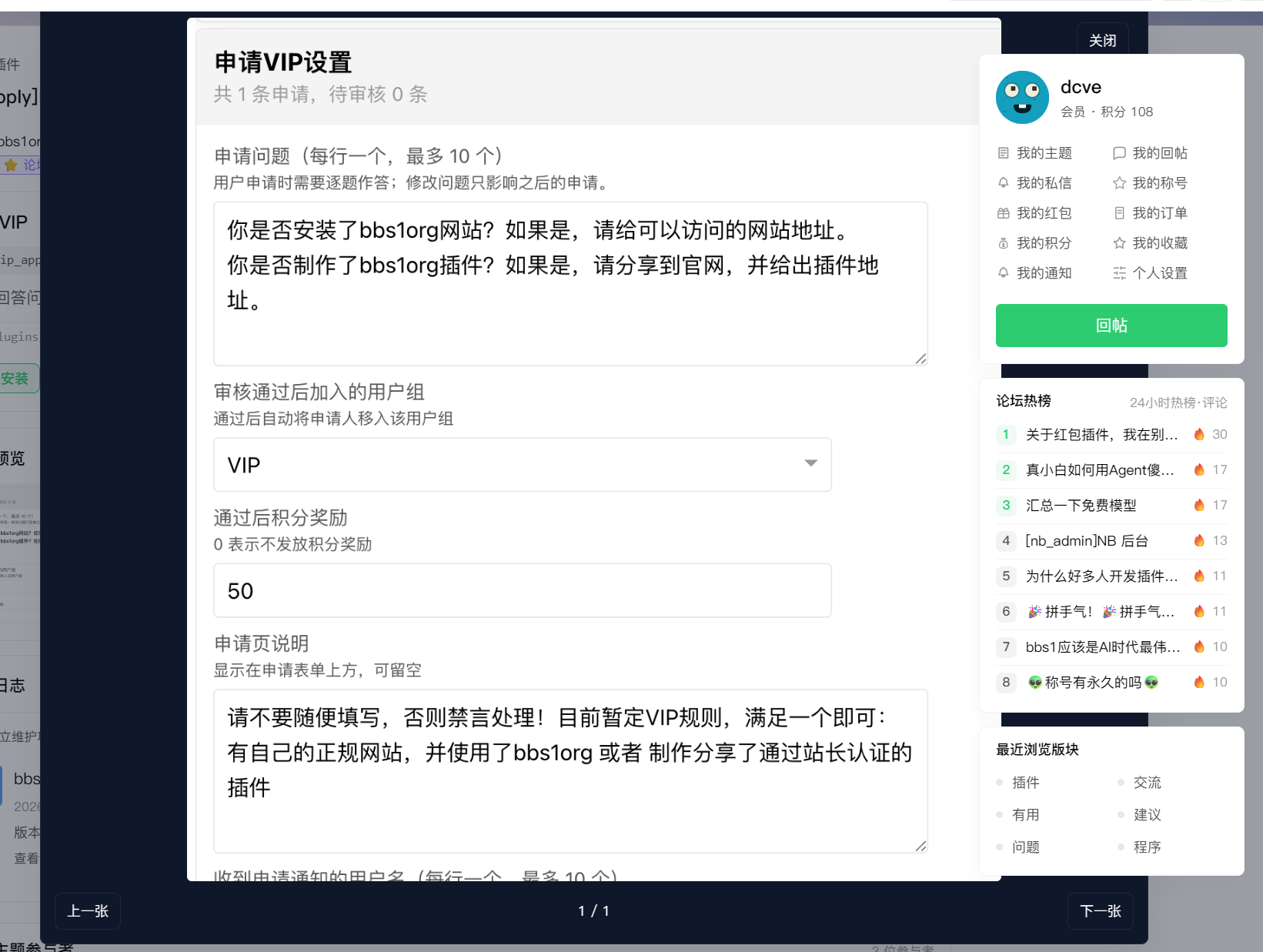The height and width of the screenshot is (952, 1263).
Task: Open hot thread 为什么好多人开发插件…
Action: tap(1102, 576)
